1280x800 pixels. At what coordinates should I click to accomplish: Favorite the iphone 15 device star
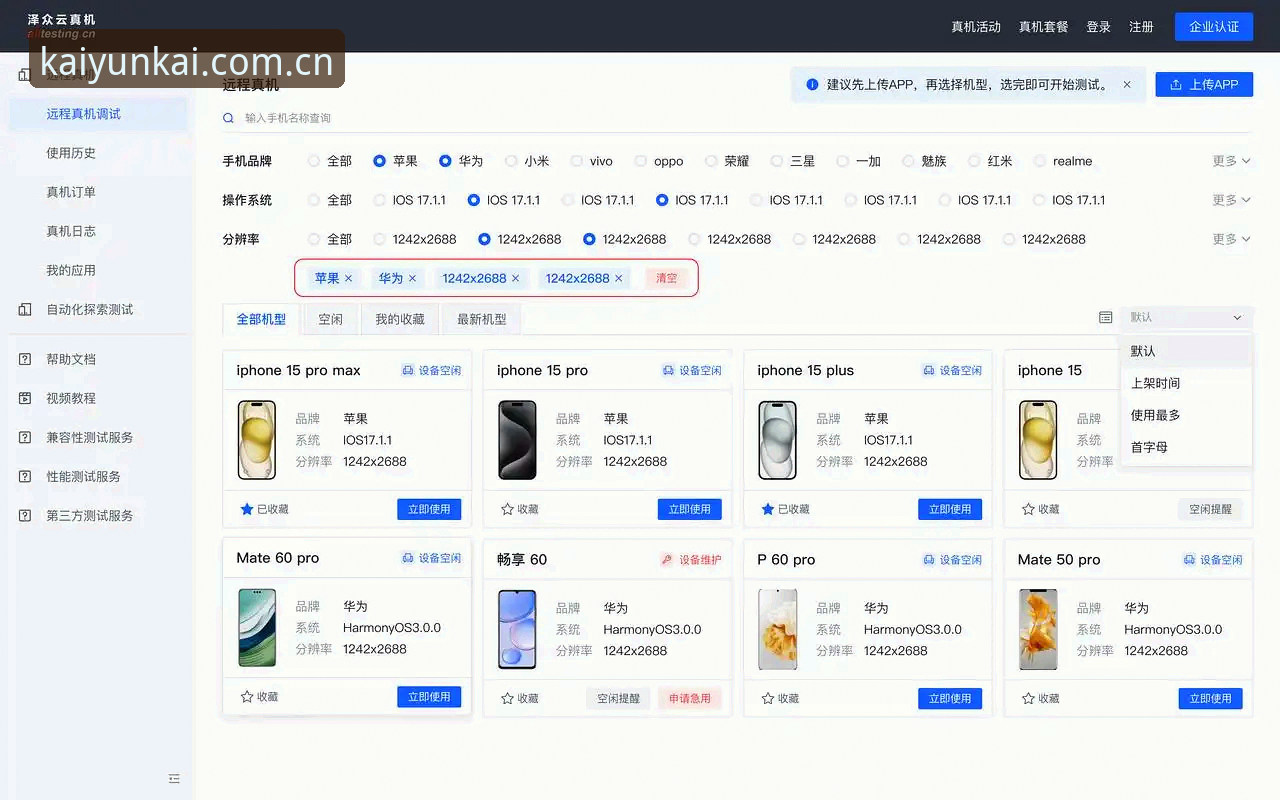tap(1028, 509)
